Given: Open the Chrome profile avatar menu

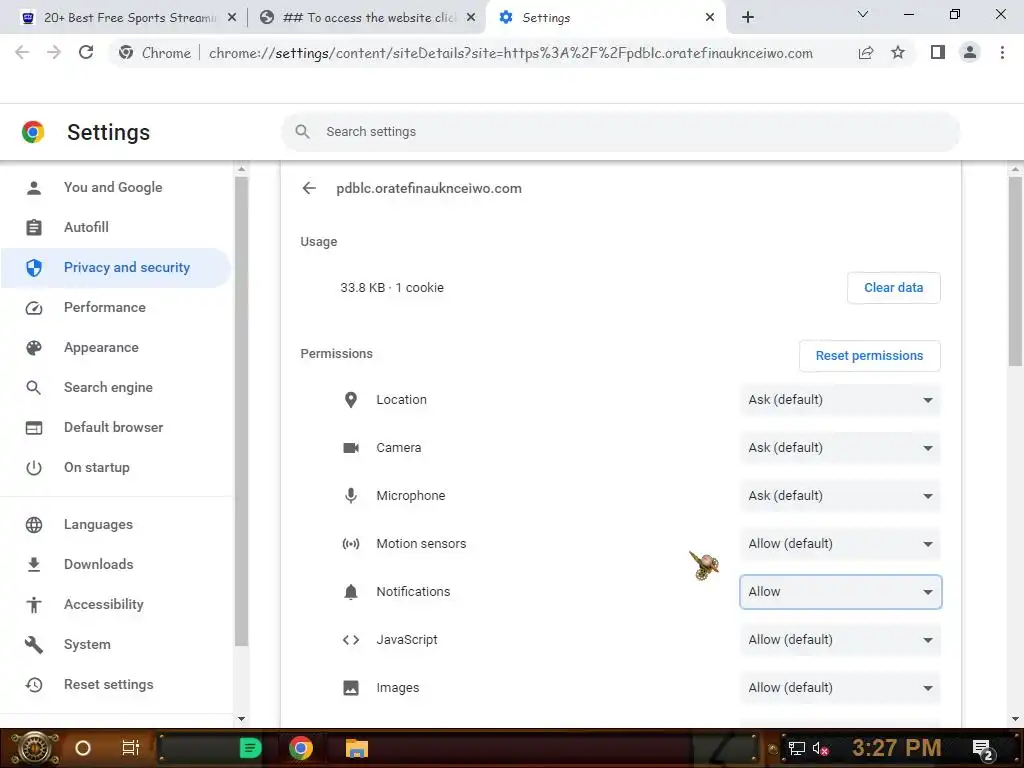Looking at the screenshot, I should point(970,52).
